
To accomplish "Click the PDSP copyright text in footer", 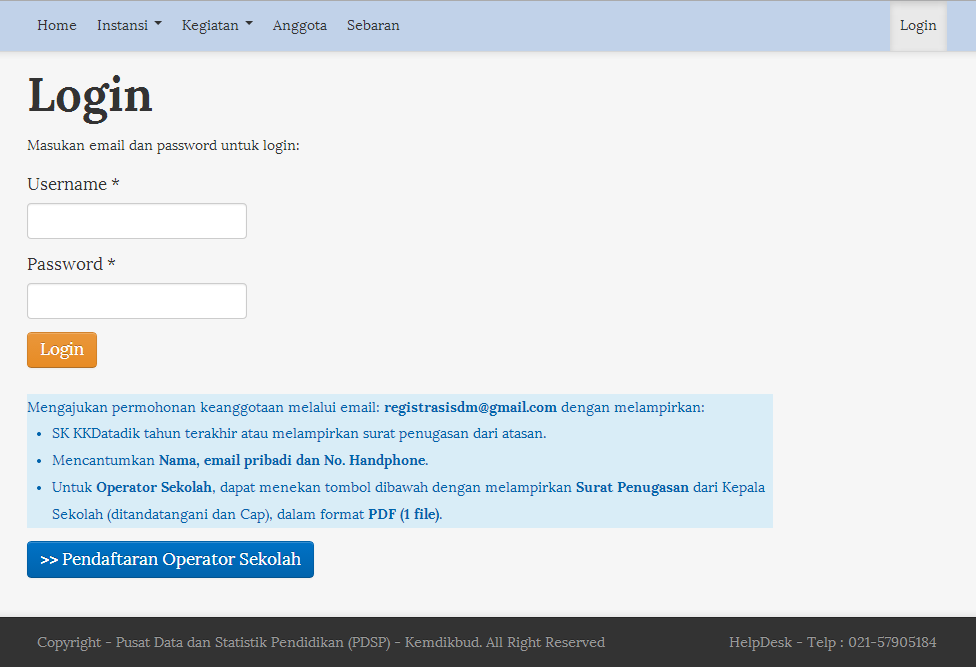I will pyautogui.click(x=320, y=642).
